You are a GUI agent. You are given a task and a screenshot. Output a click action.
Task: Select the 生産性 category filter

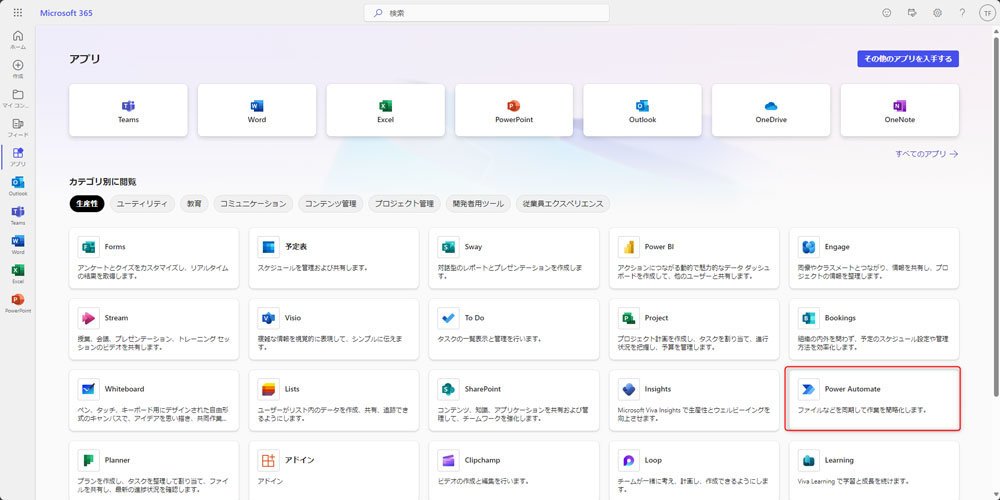[x=87, y=203]
